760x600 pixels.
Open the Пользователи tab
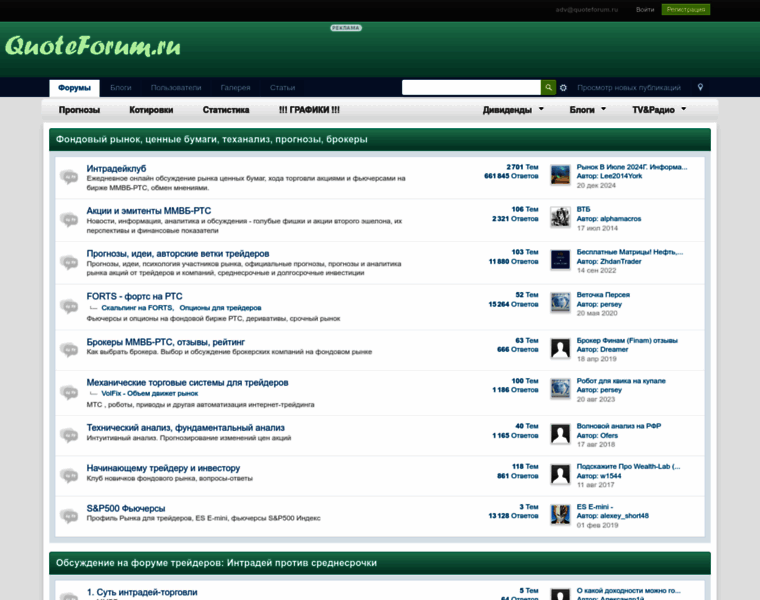click(176, 88)
